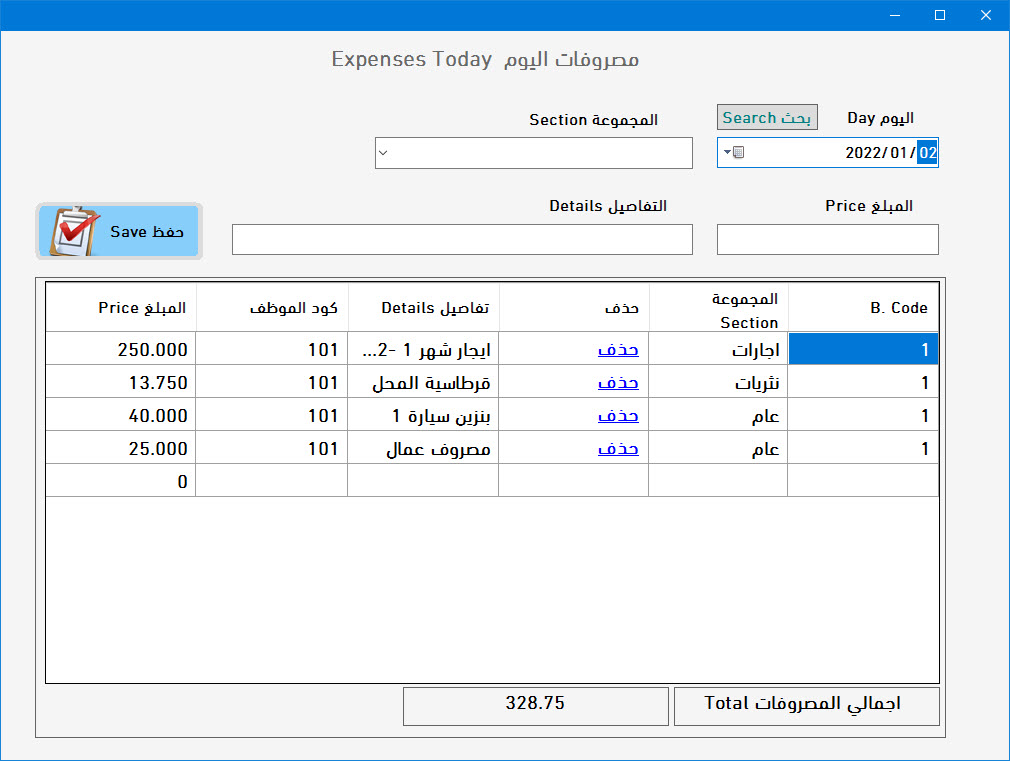
Task: Delete the بنزين سيارة 1 row via حذف
Action: 618,416
